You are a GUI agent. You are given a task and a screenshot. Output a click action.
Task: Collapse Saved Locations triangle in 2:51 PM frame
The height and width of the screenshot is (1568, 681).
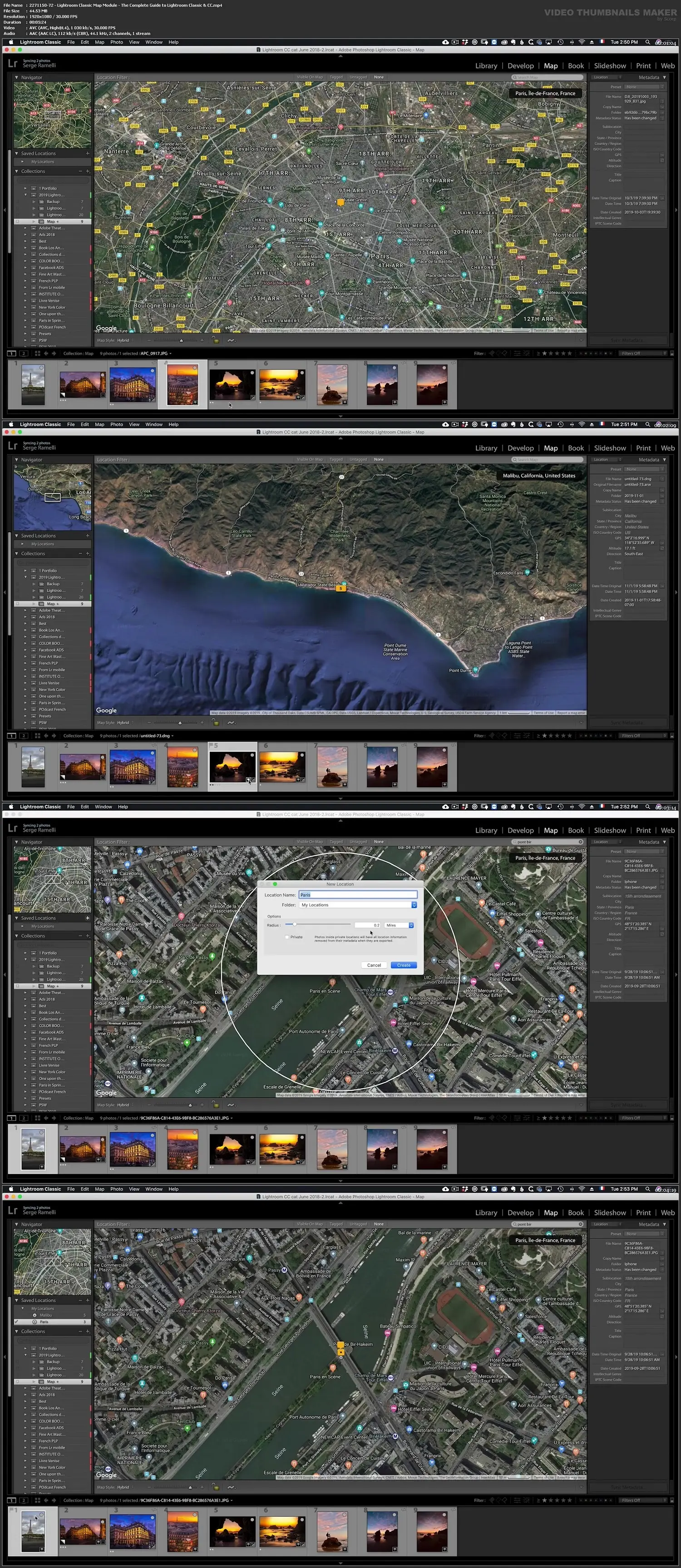[x=17, y=536]
